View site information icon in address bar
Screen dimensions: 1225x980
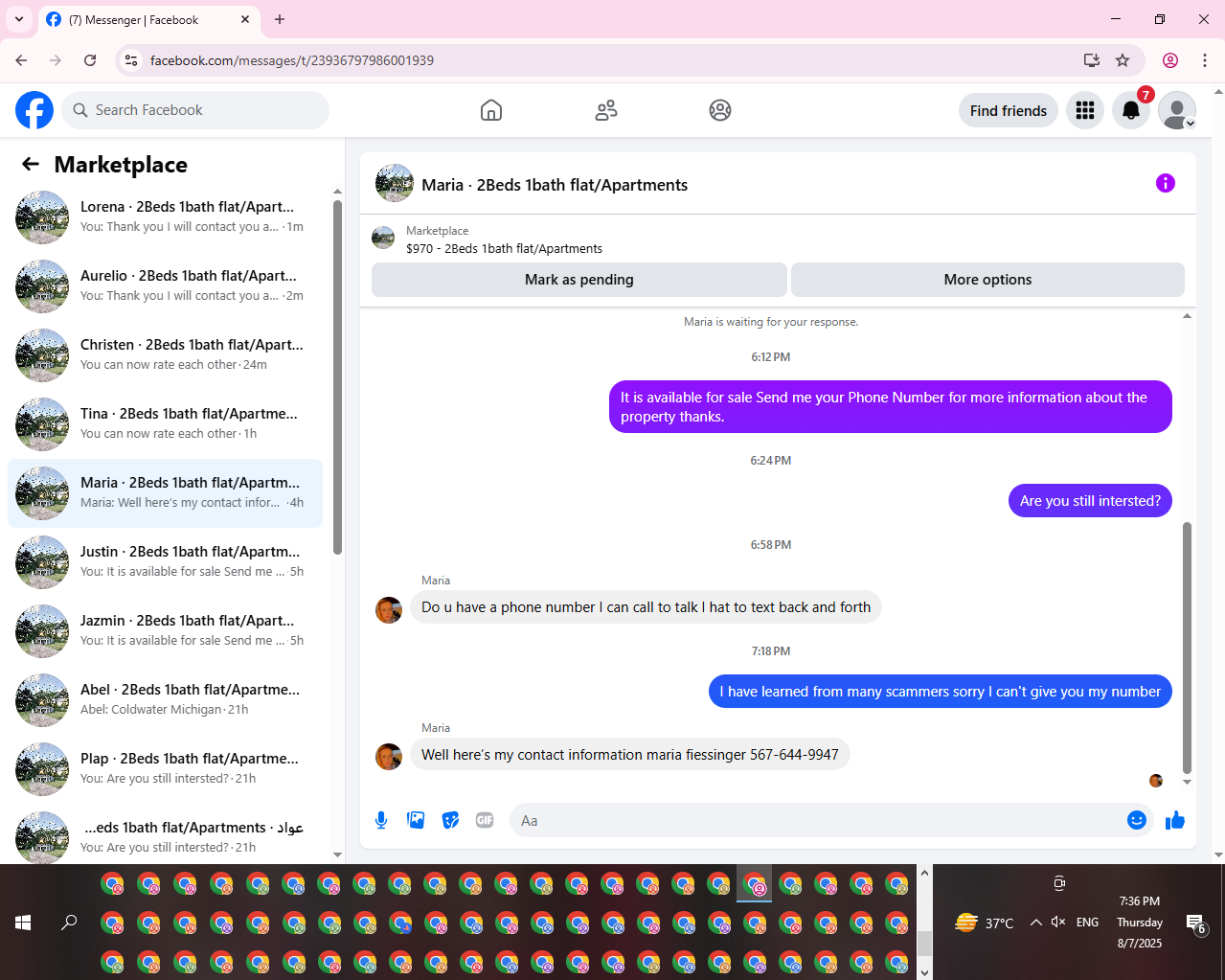point(132,60)
